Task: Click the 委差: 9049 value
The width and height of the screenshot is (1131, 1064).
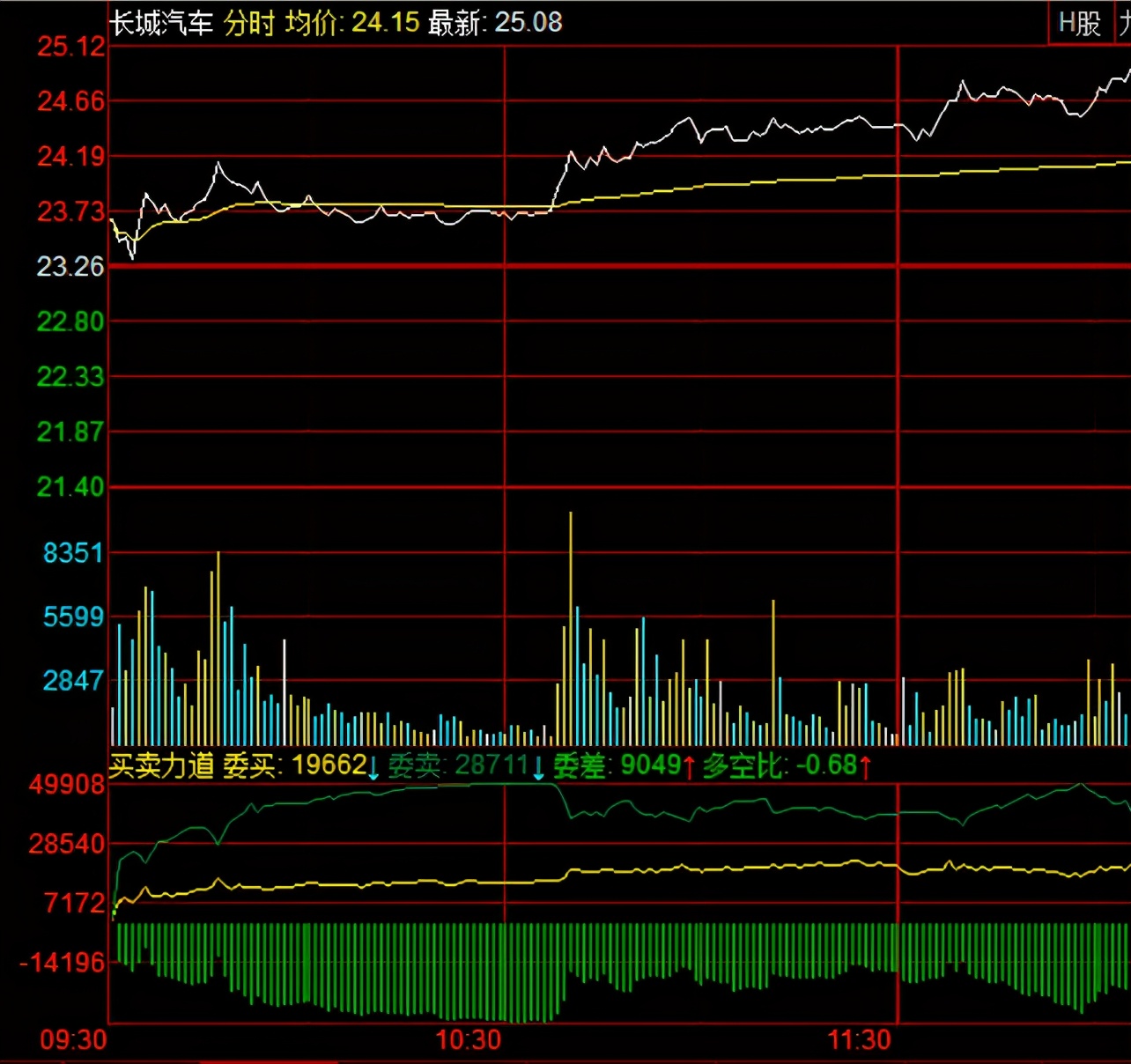Action: coord(625,765)
